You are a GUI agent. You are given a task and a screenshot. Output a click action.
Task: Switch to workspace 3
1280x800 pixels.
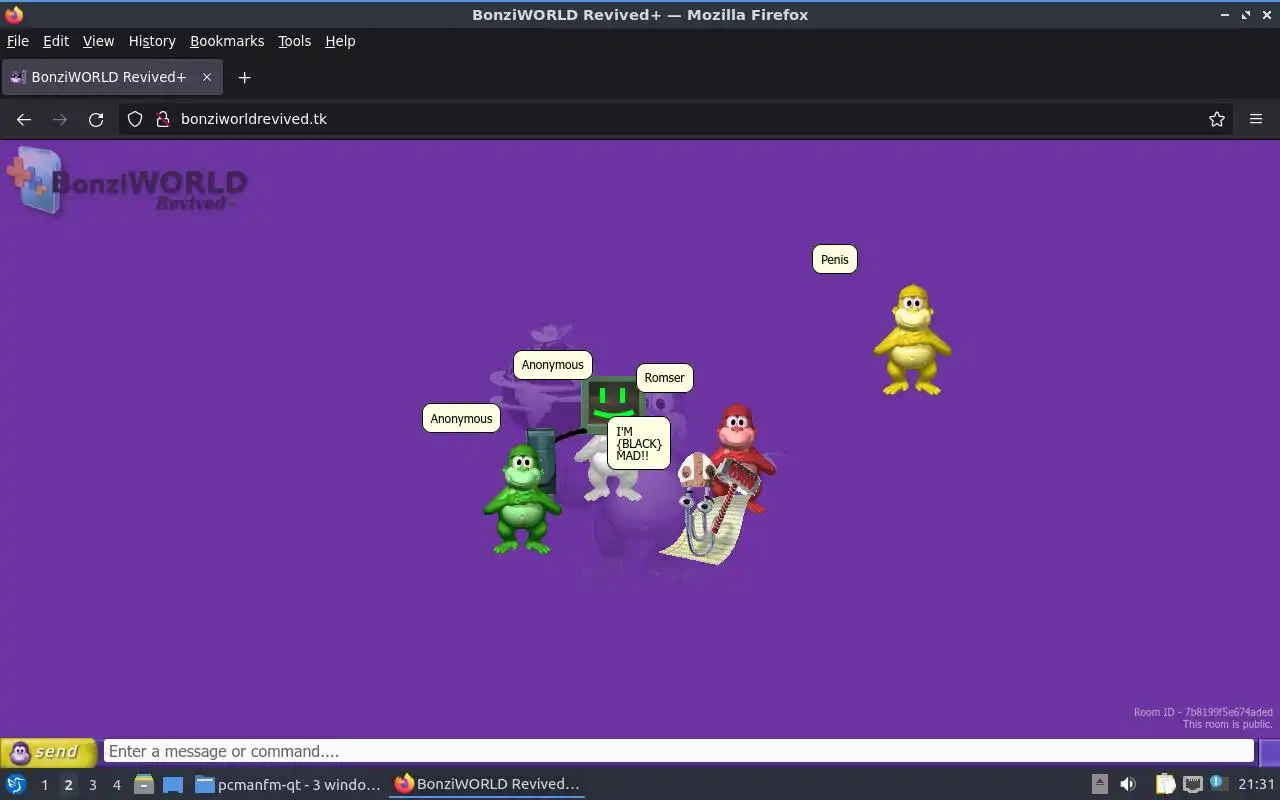tap(92, 785)
